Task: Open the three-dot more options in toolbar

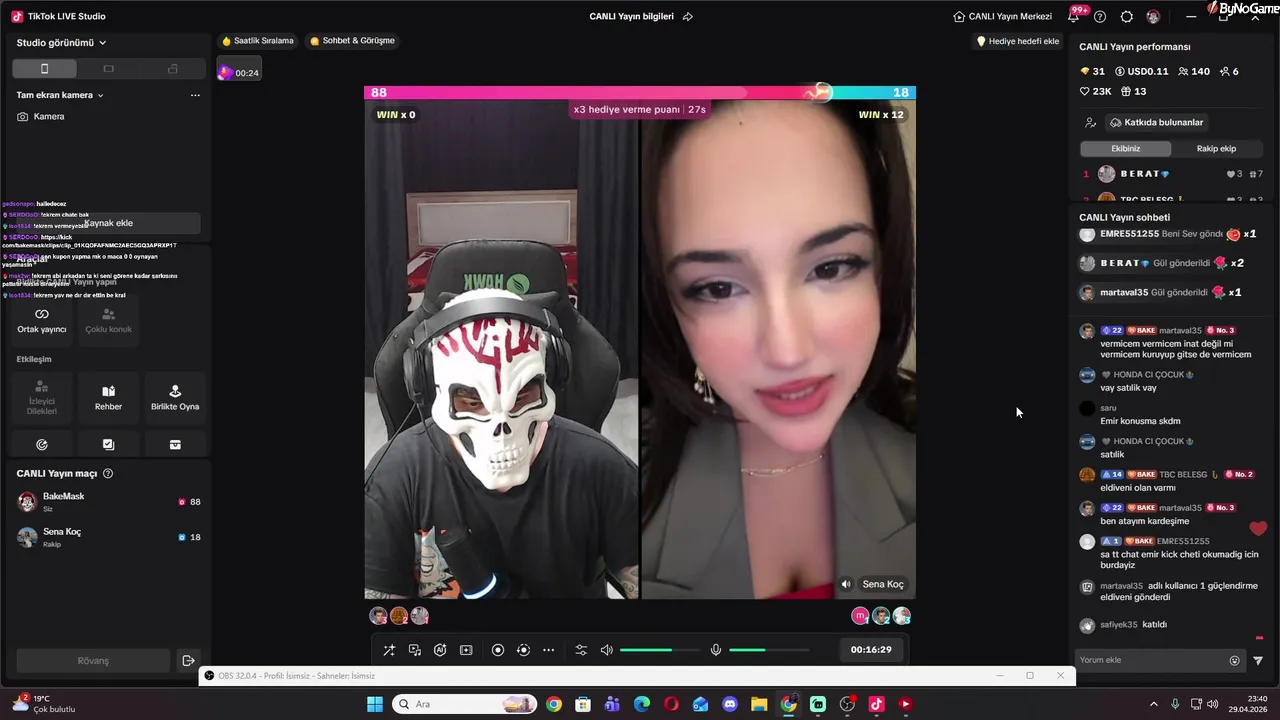Action: click(548, 650)
